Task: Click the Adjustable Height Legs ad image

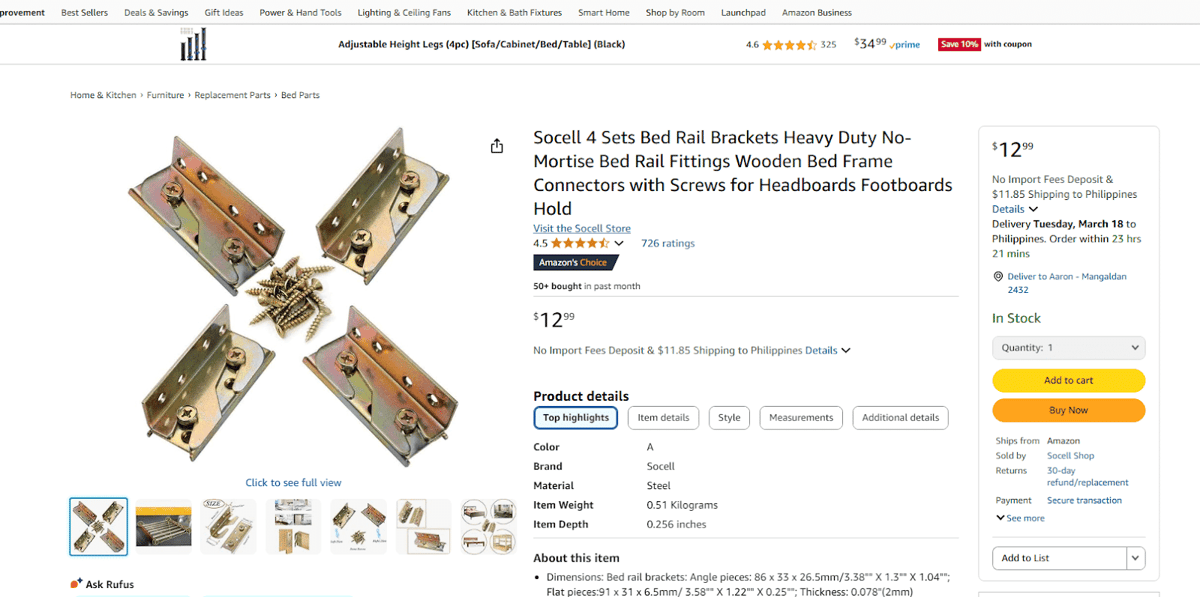Action: (193, 44)
